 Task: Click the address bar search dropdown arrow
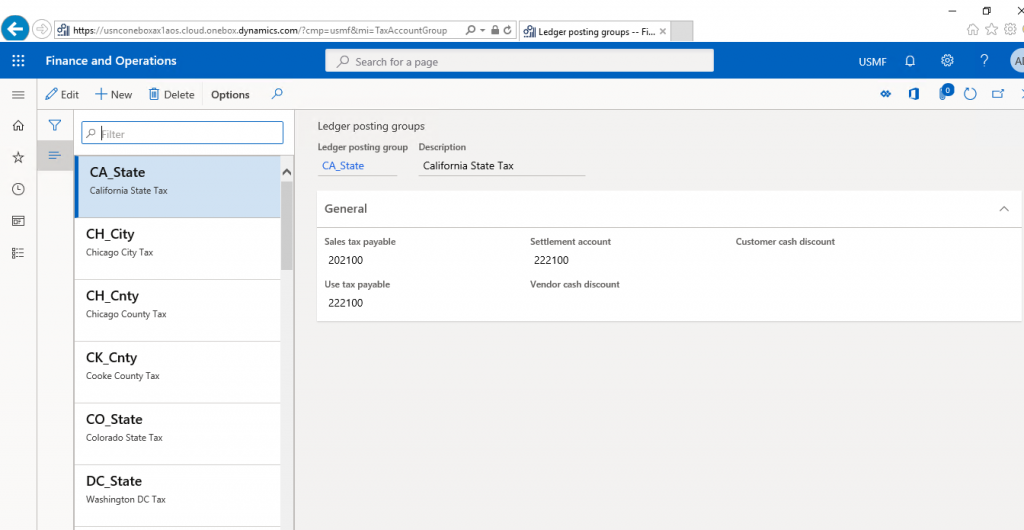click(x=483, y=30)
